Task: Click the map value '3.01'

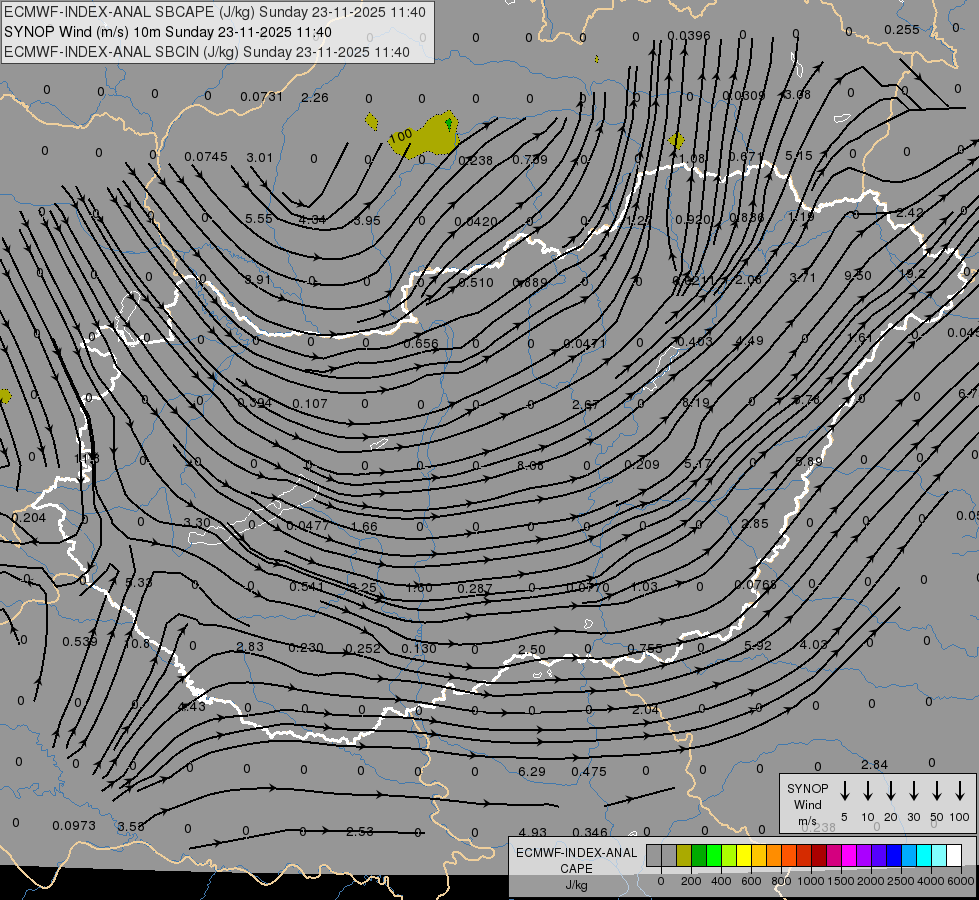Action: (x=260, y=157)
